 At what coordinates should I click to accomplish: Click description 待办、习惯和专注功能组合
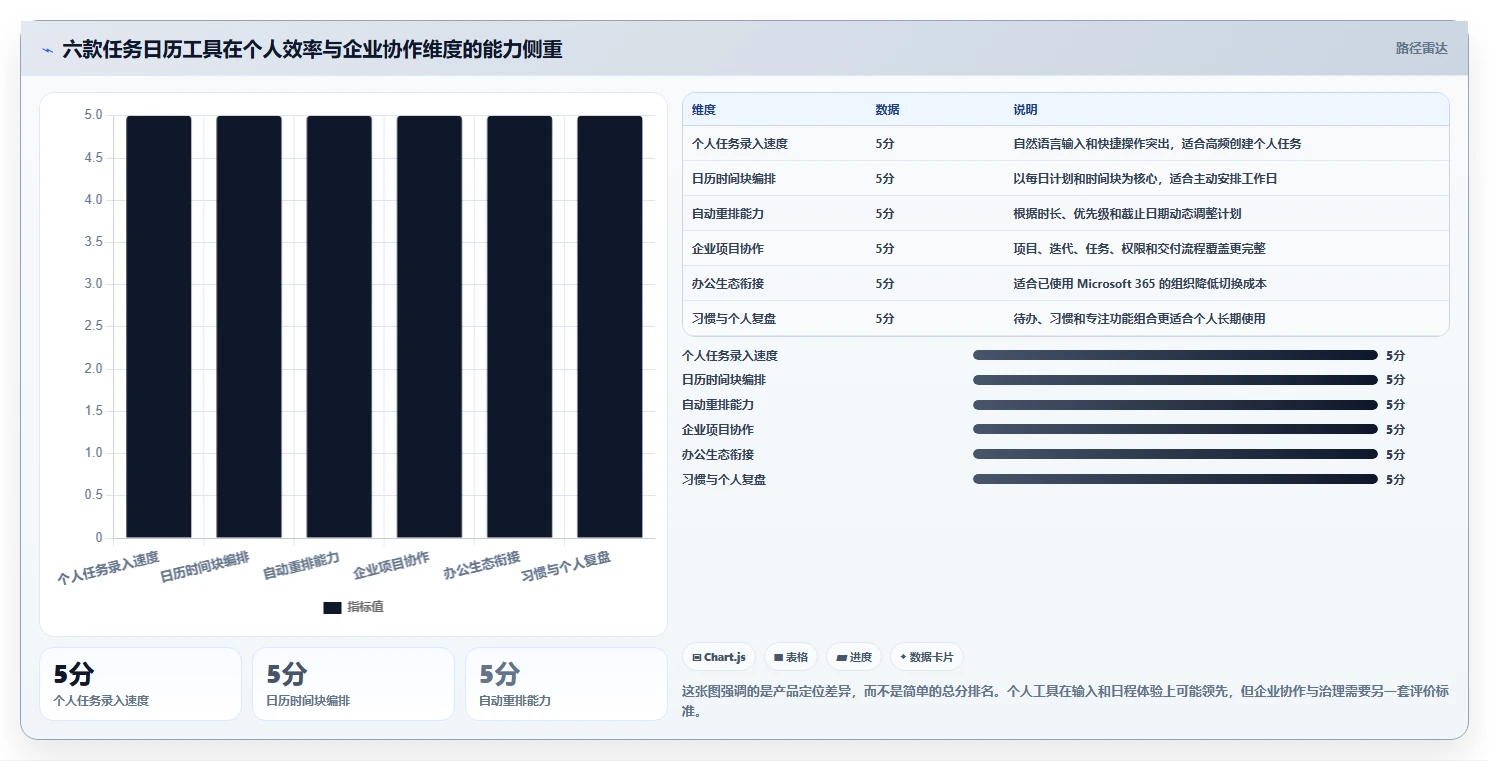coord(1139,319)
